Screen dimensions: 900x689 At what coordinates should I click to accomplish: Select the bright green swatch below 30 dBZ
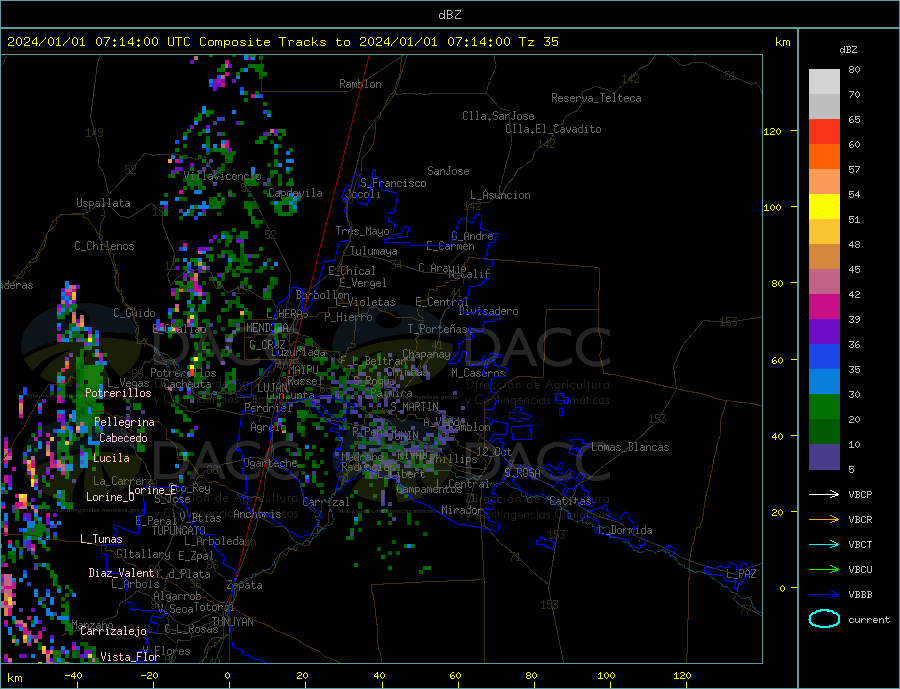coord(824,407)
